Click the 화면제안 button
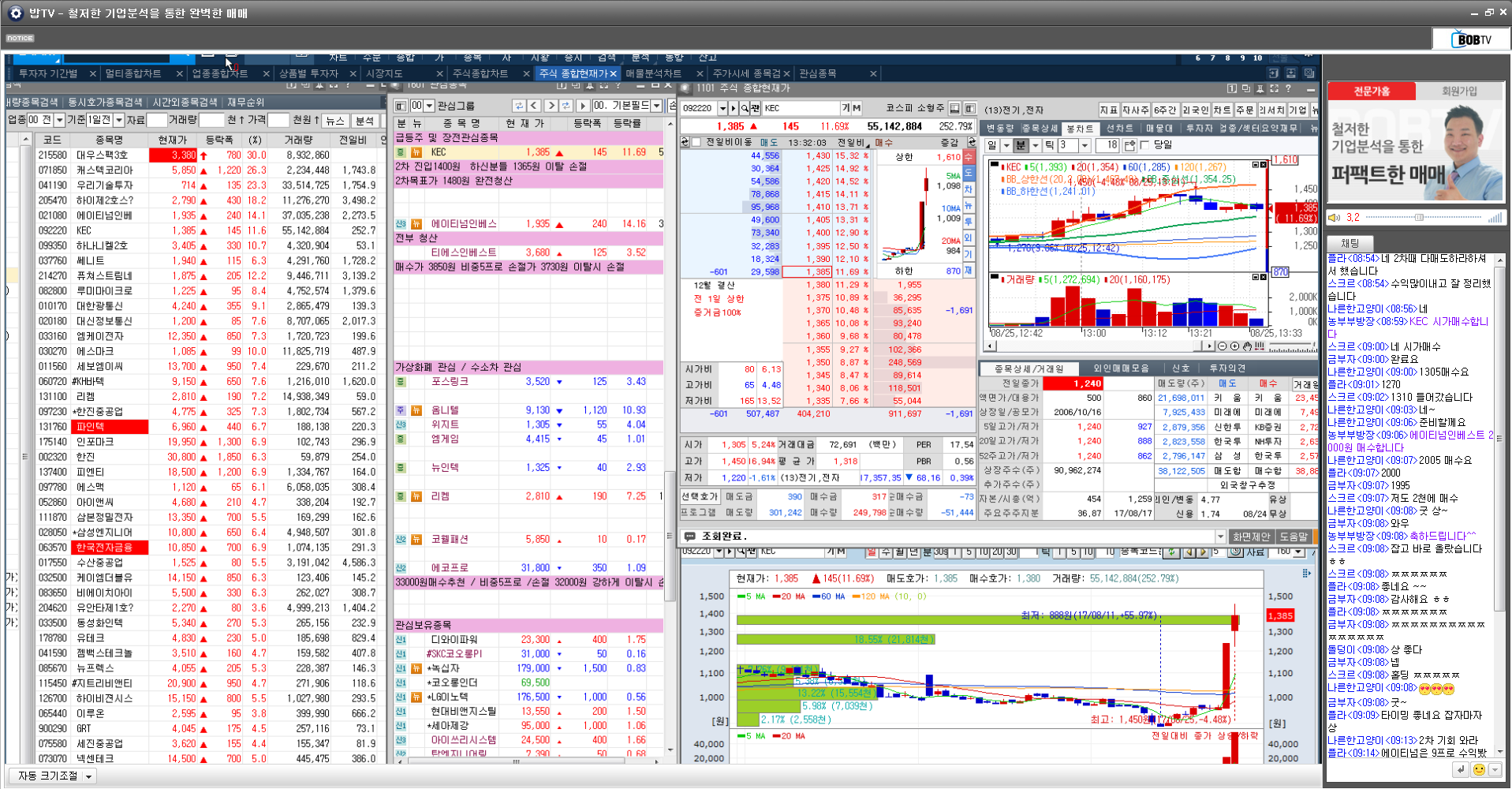The width and height of the screenshot is (1512, 789). (1251, 537)
